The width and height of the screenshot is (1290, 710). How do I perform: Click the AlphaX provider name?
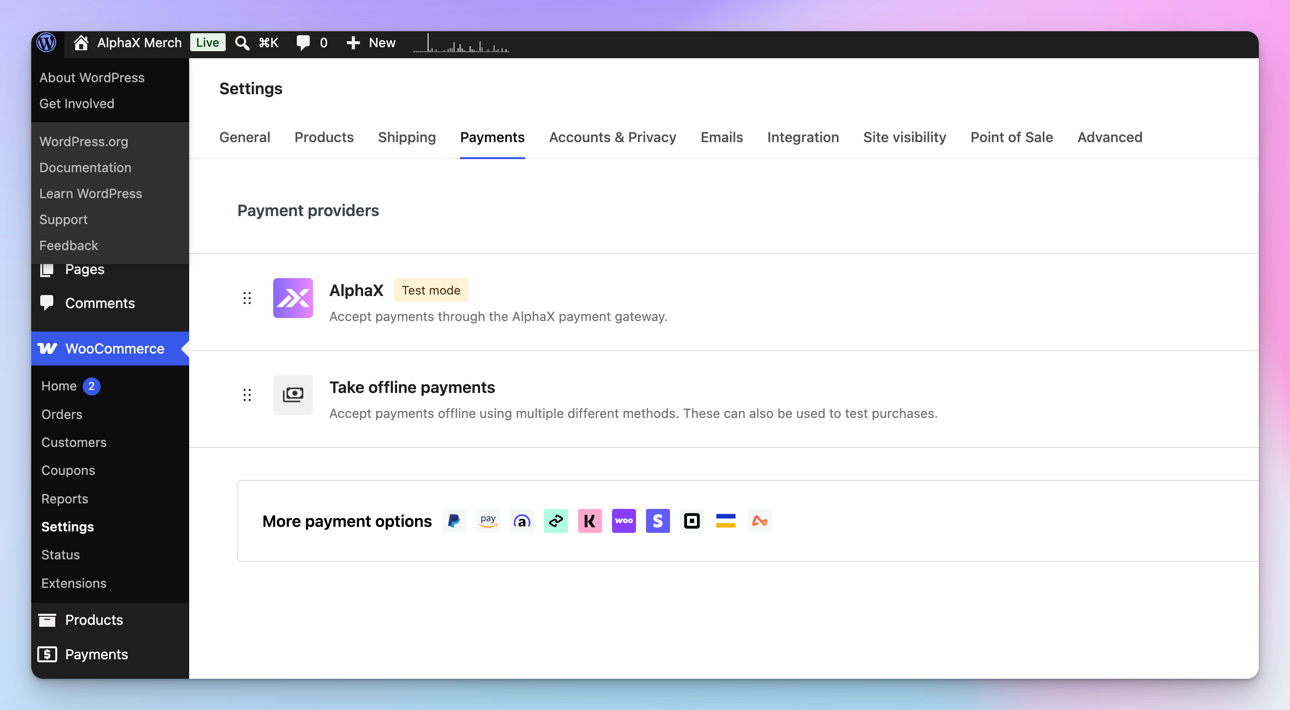point(356,290)
